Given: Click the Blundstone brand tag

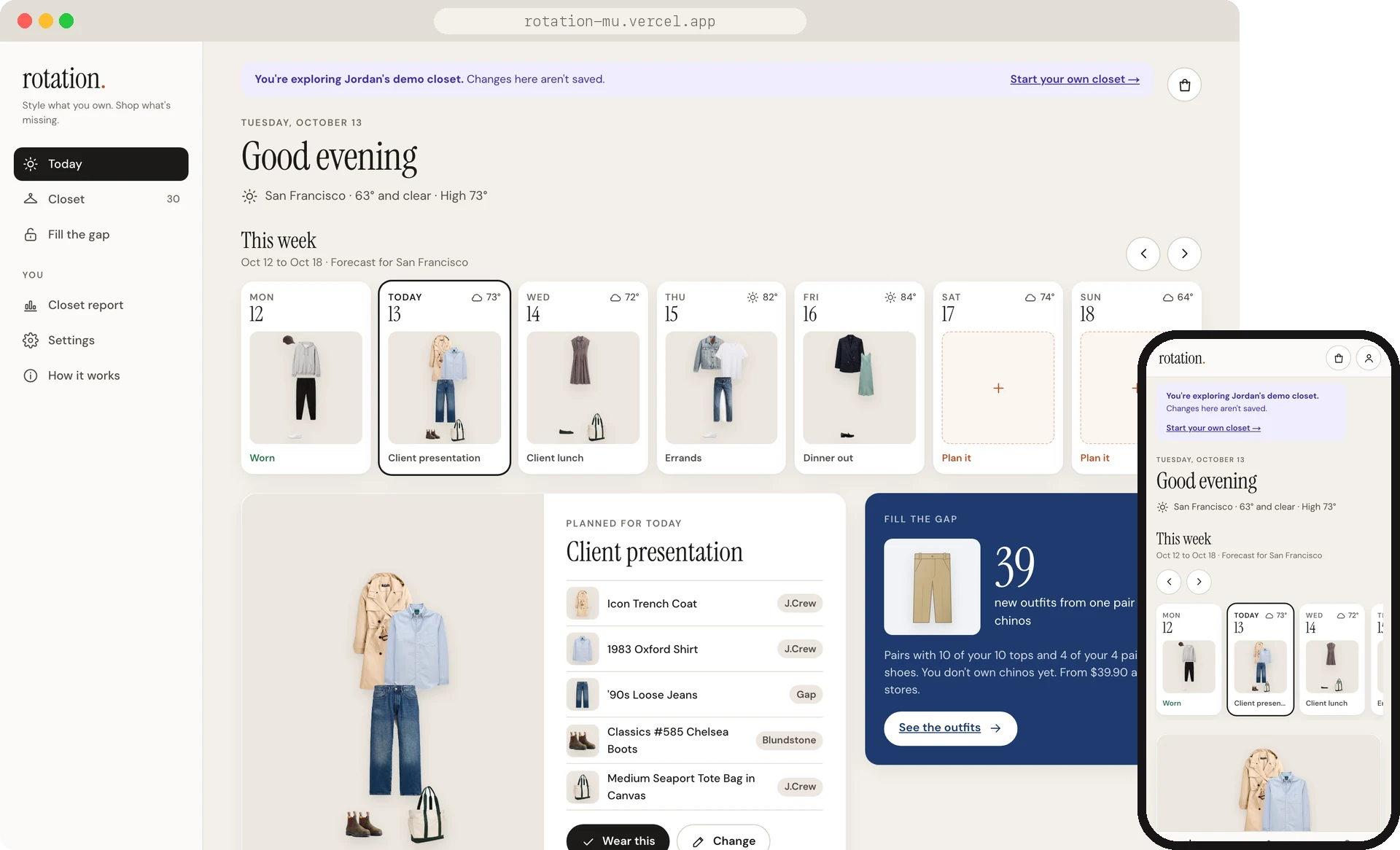Looking at the screenshot, I should tap(789, 740).
